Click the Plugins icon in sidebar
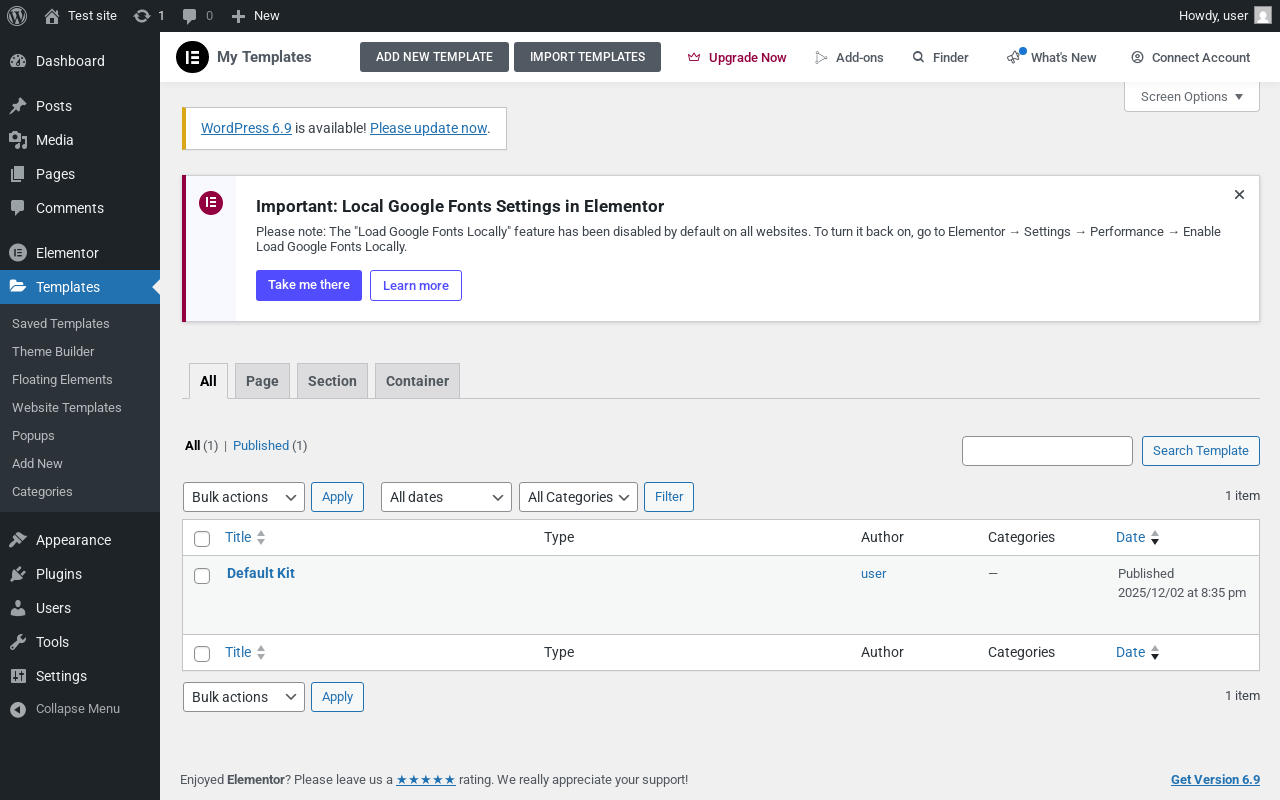The width and height of the screenshot is (1280, 800). [18, 574]
